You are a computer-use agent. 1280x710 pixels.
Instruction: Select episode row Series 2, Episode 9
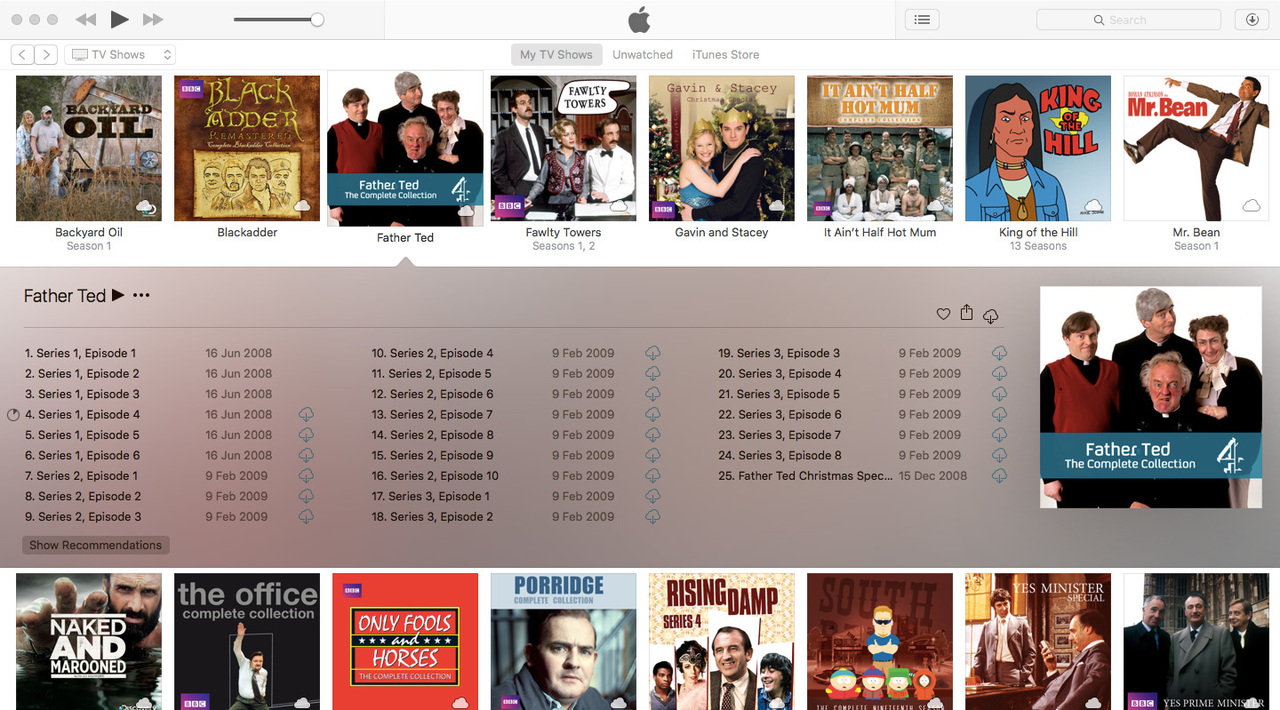(517, 455)
